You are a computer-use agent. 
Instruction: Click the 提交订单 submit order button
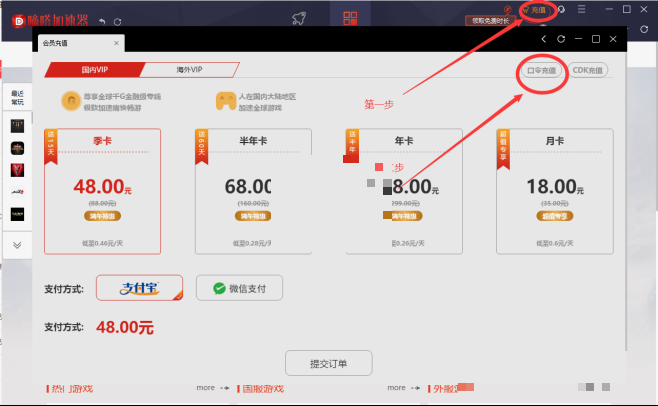point(329,363)
